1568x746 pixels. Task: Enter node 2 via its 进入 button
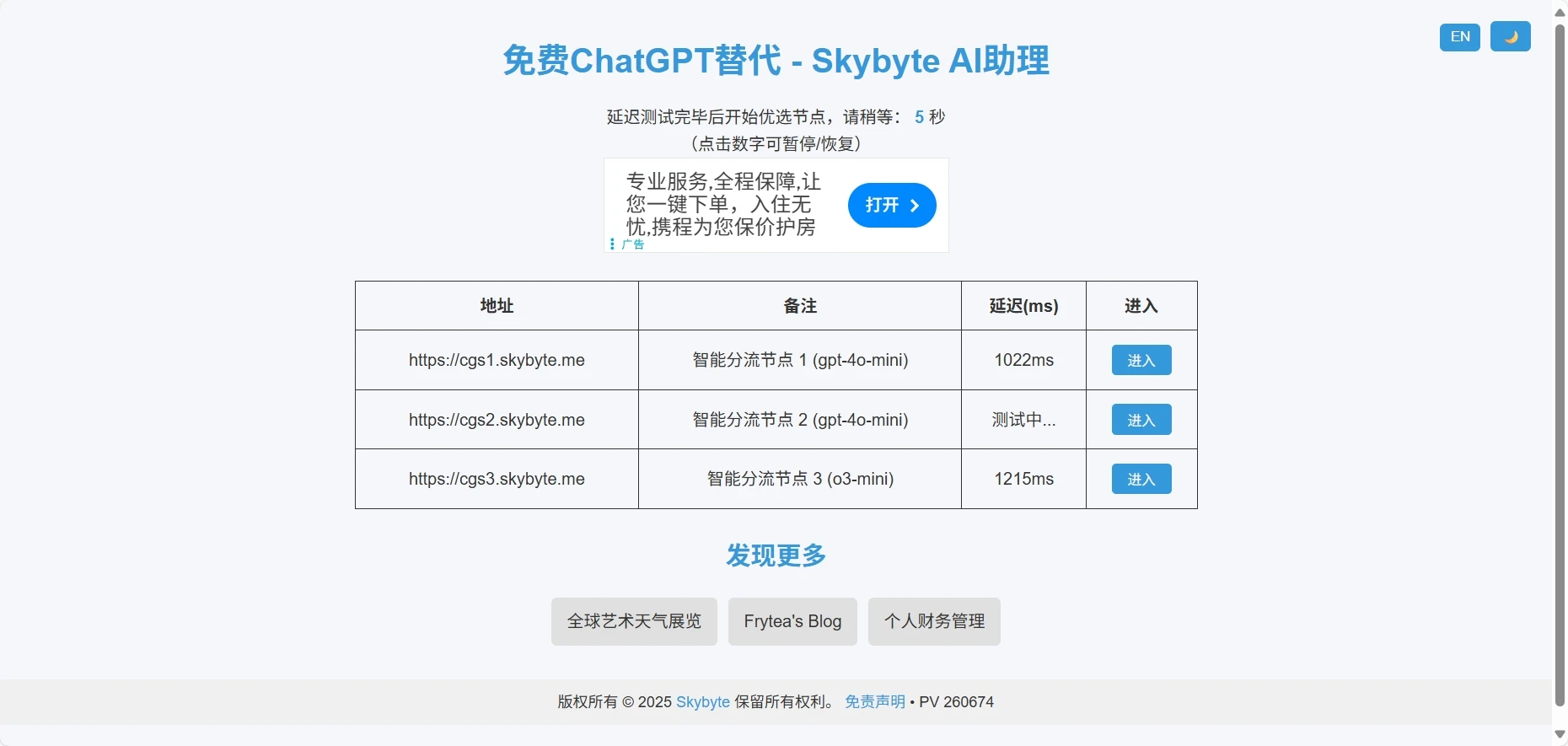(x=1141, y=420)
